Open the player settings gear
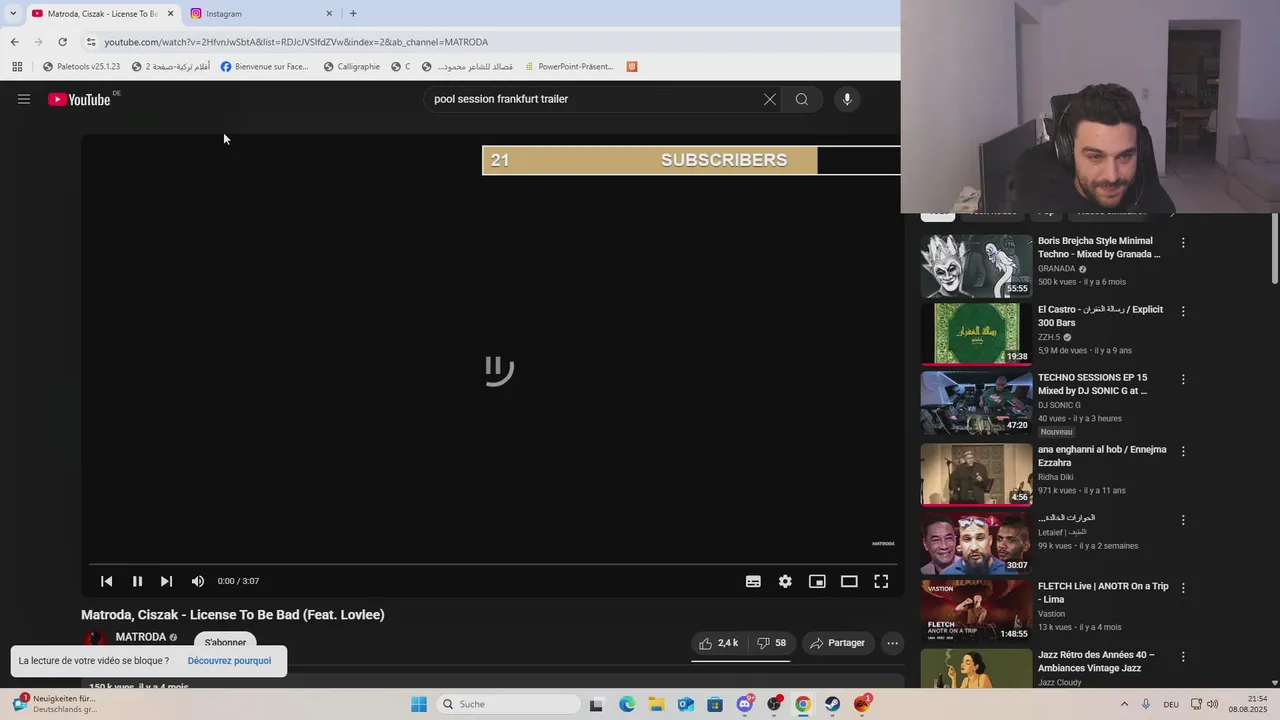 point(785,581)
